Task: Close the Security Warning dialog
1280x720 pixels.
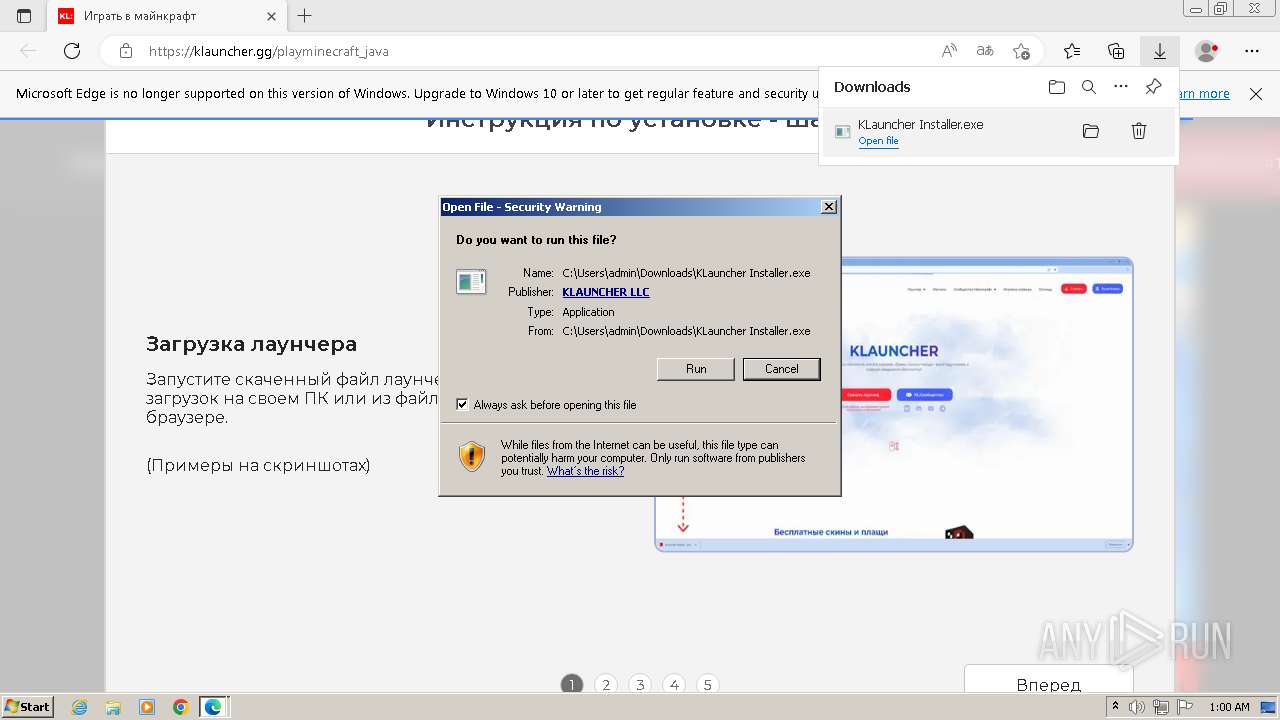Action: point(828,207)
